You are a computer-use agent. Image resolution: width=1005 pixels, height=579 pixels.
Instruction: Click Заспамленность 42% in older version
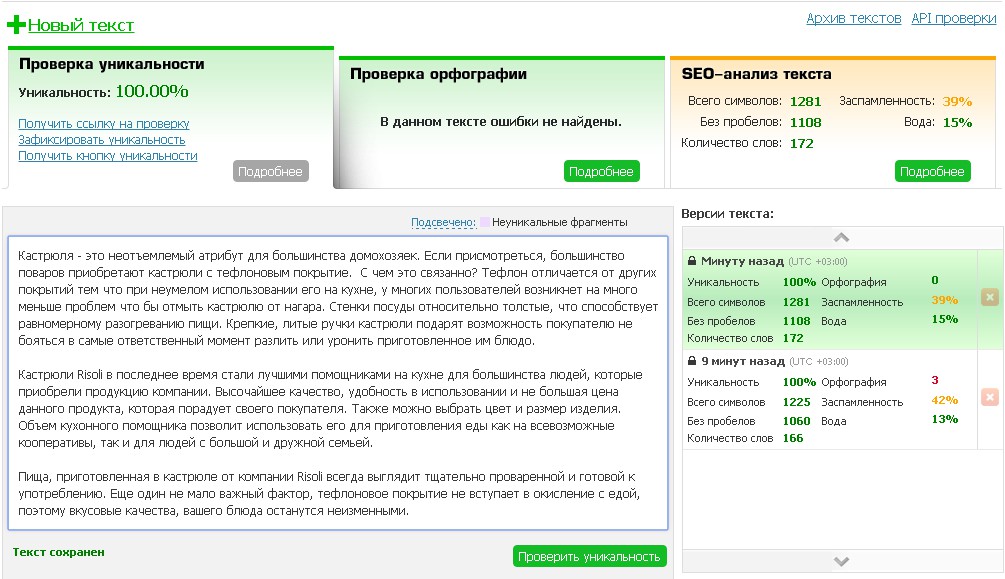[944, 400]
